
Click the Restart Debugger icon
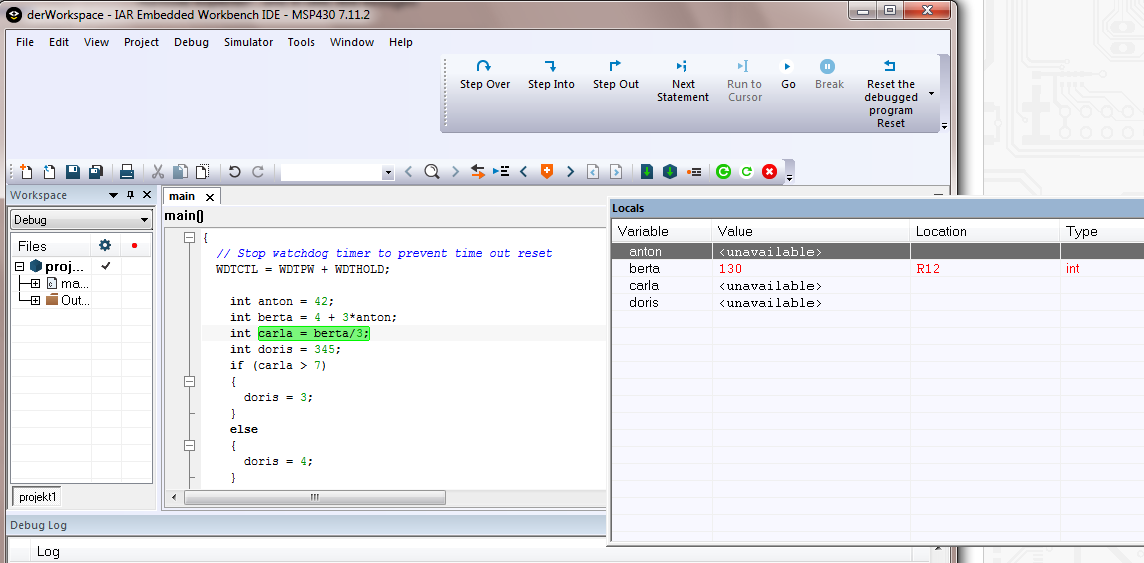[746, 171]
